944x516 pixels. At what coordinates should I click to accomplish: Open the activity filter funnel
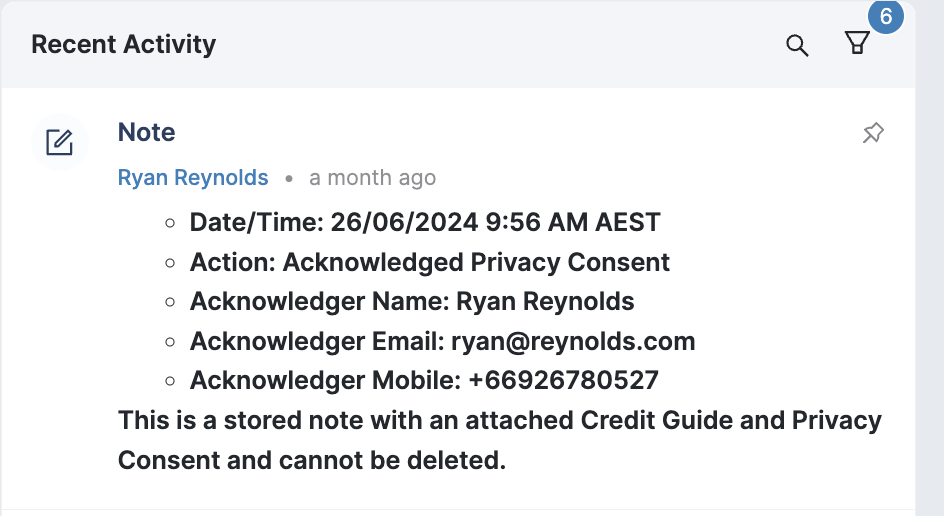[x=856, y=44]
